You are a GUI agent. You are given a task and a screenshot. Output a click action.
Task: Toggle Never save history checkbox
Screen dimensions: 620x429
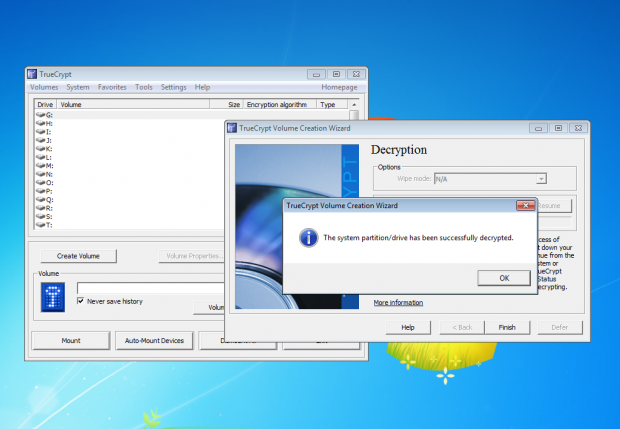(81, 301)
